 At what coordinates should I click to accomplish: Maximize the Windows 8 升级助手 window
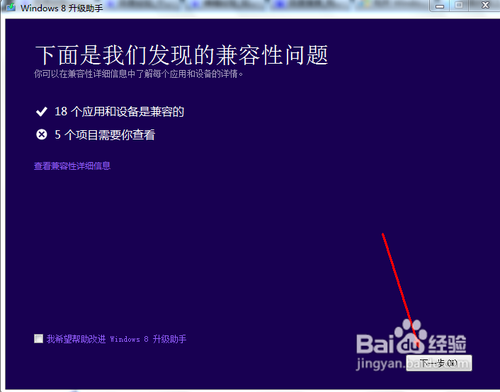[459, 6]
